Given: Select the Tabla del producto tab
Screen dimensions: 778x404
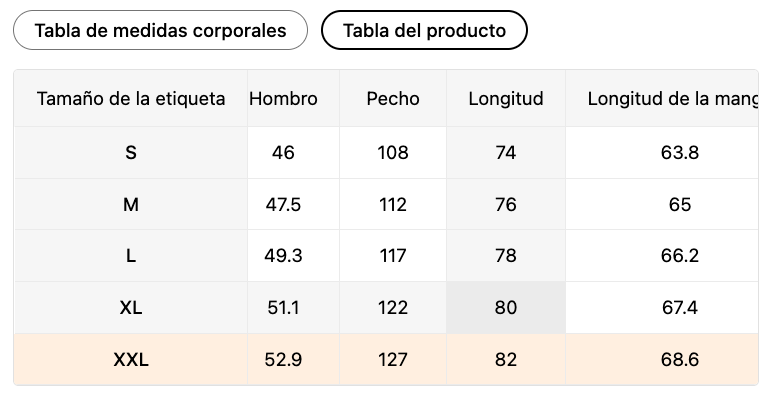Looking at the screenshot, I should click(x=424, y=30).
